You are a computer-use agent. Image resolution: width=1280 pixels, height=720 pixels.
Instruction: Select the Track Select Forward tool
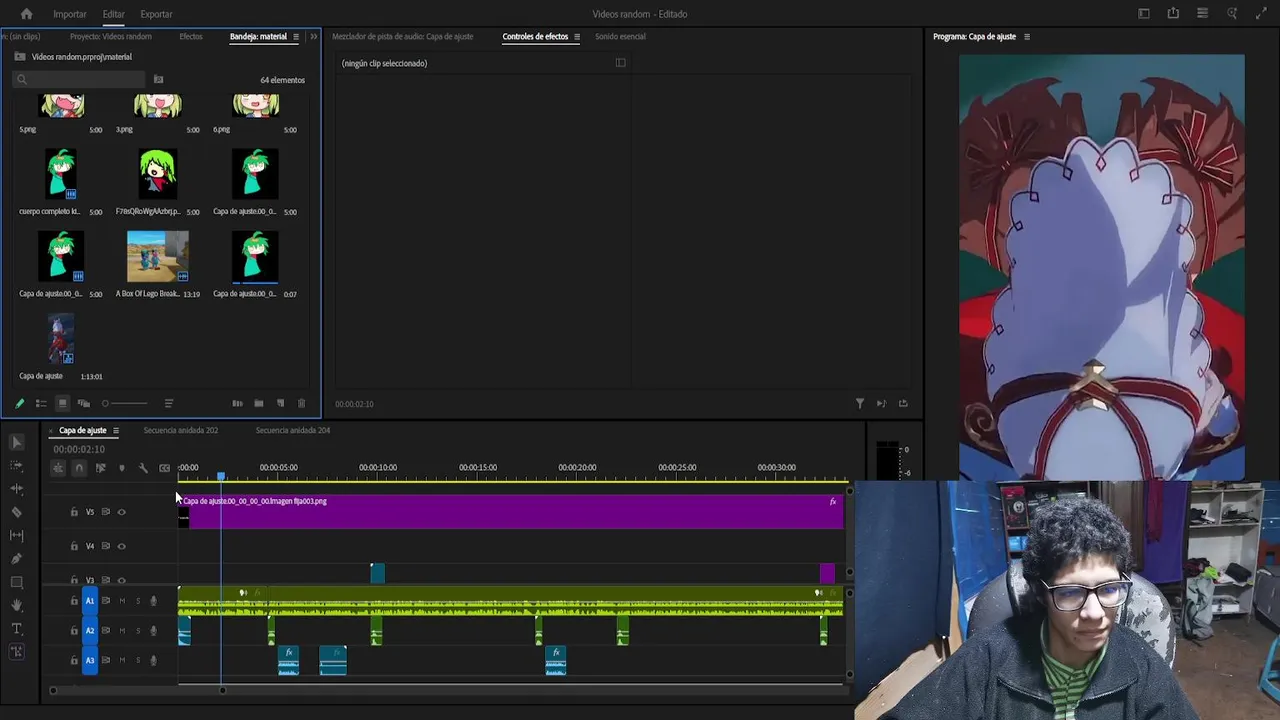tap(16, 466)
